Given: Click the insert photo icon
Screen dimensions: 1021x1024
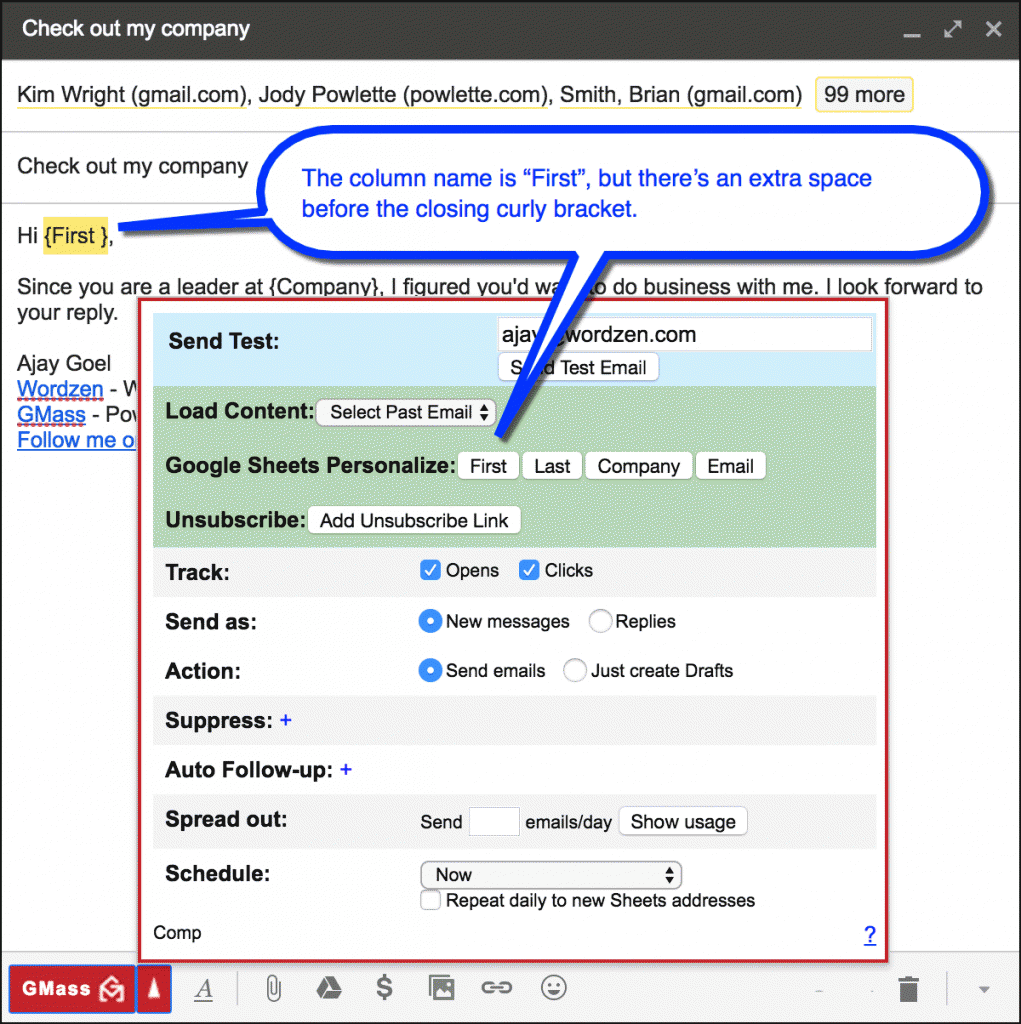Looking at the screenshot, I should click(x=440, y=989).
